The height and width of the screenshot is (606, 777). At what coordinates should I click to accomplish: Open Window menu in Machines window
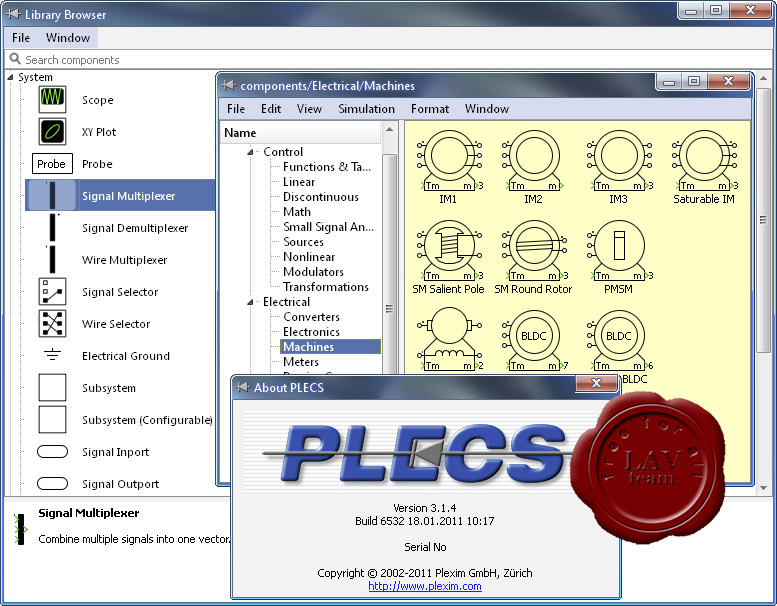487,109
